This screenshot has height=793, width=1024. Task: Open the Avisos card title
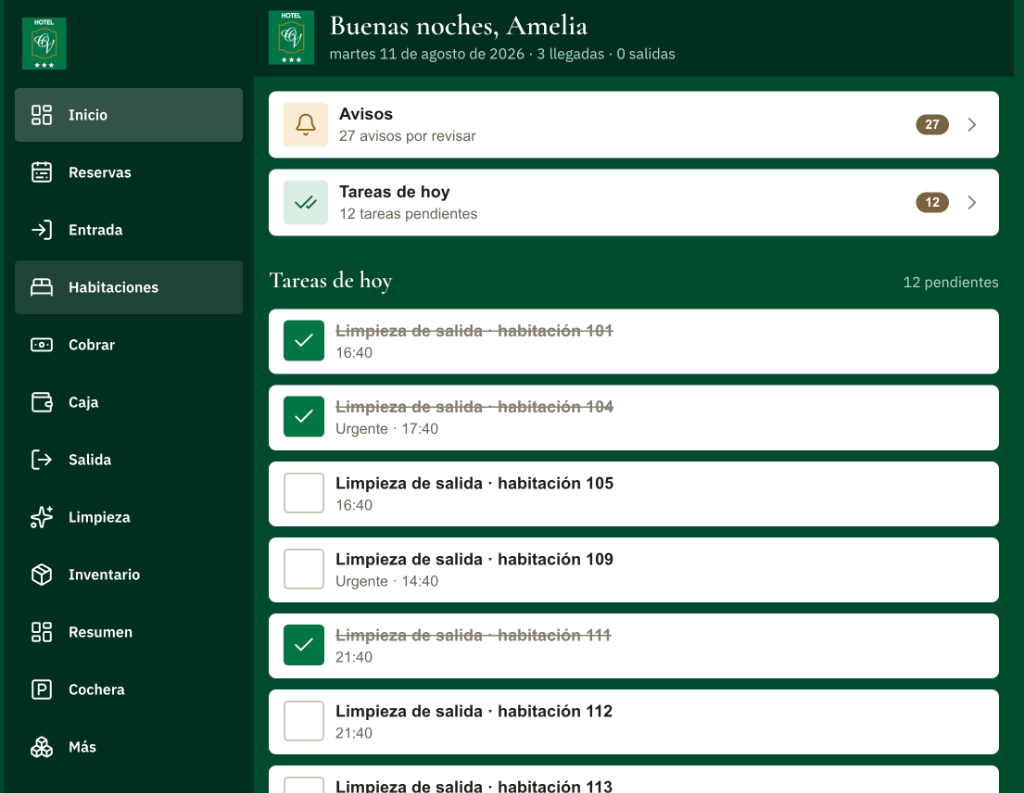pos(366,114)
